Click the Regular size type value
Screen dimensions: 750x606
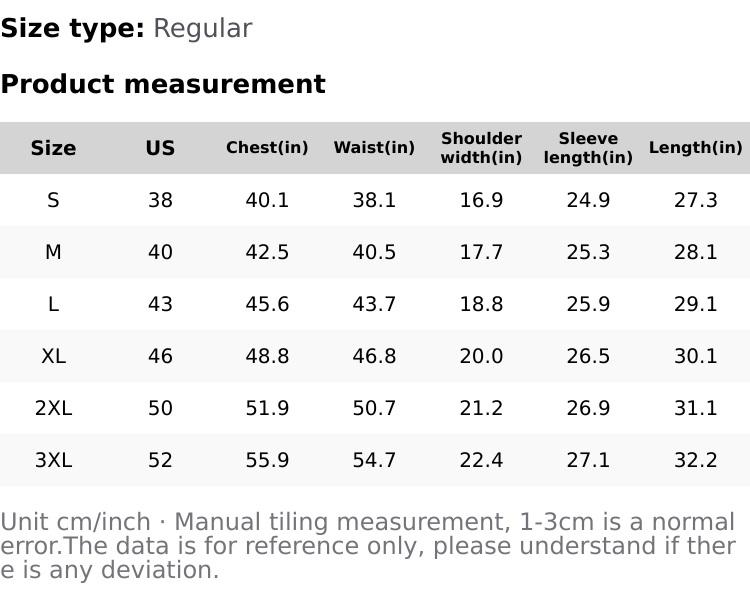pyautogui.click(x=202, y=29)
